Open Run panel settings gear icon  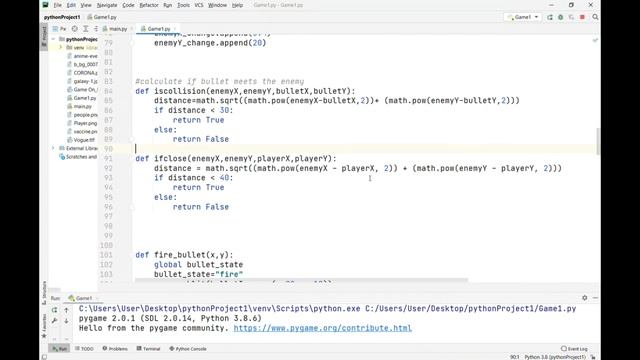584,298
